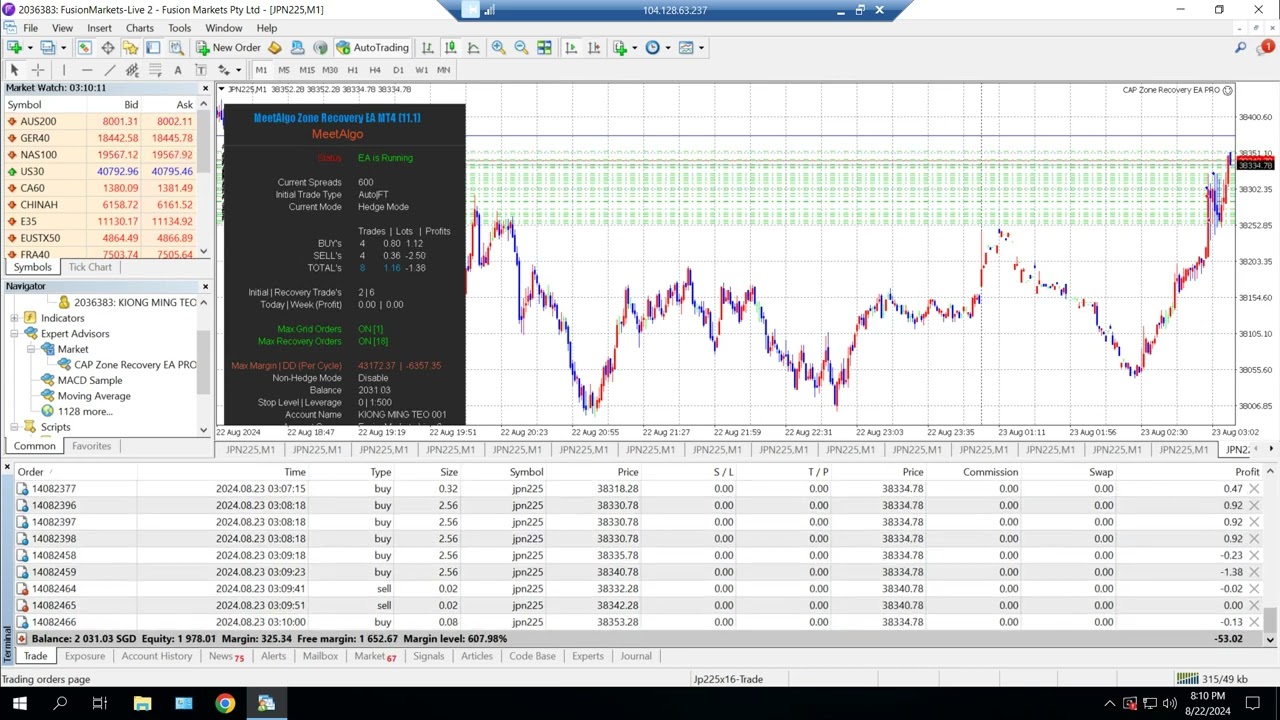Click the Zoom In magnifier icon
Viewport: 1280px width, 720px height.
click(498, 47)
